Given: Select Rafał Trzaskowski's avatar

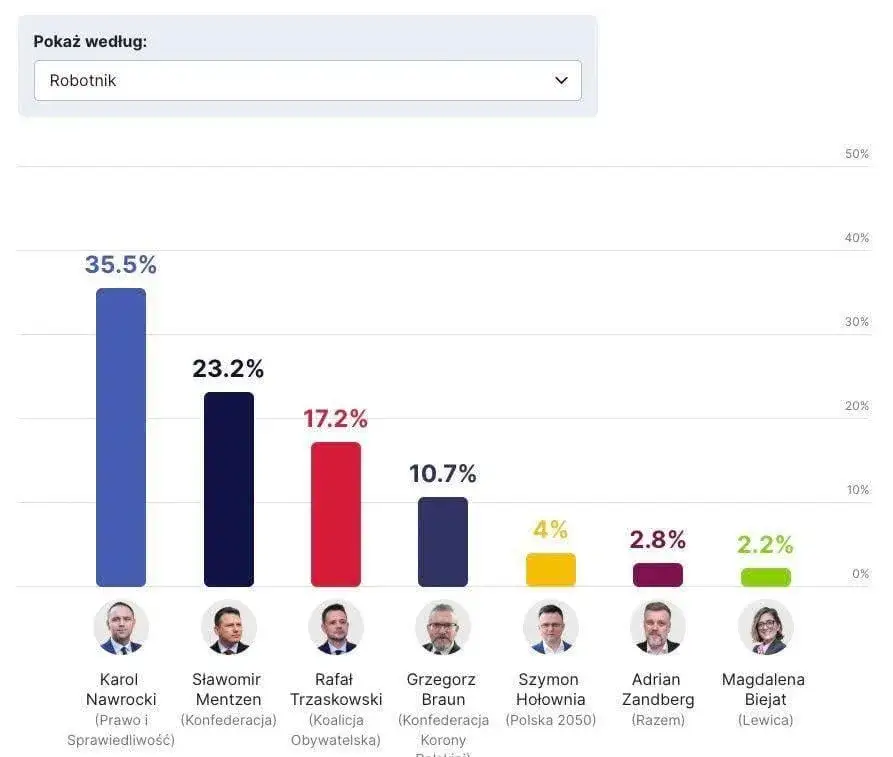Looking at the screenshot, I should point(336,627).
